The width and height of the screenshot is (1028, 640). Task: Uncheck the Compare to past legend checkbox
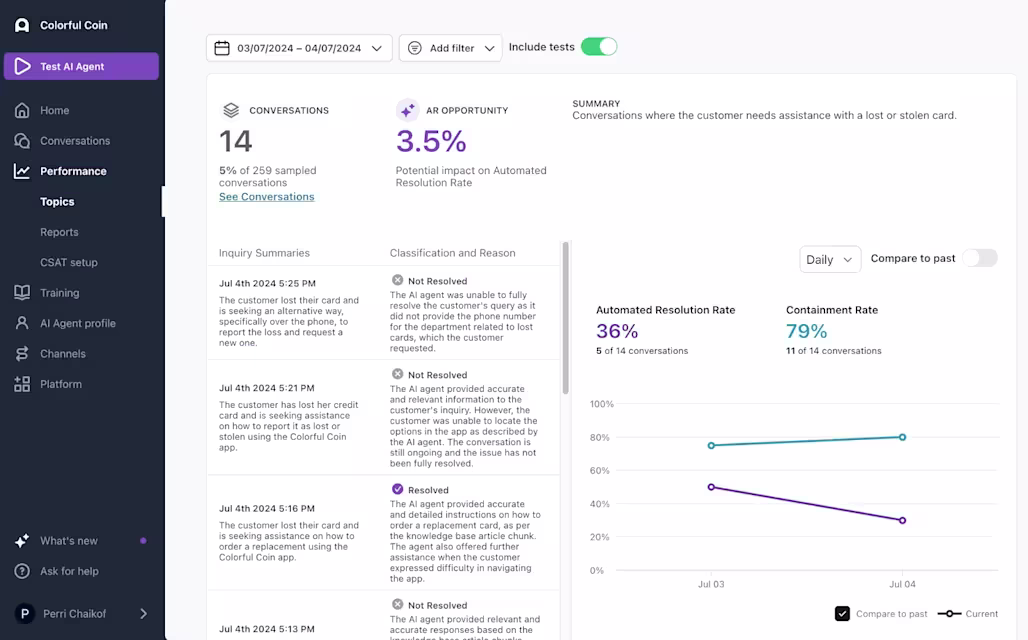click(x=842, y=614)
